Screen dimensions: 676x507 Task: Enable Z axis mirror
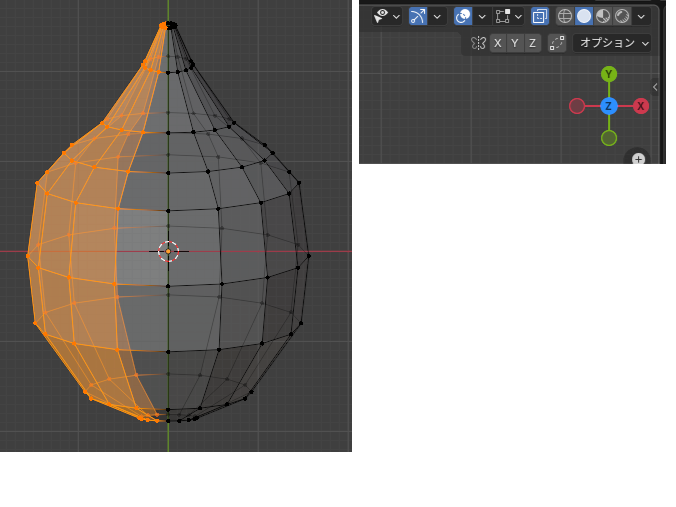(533, 43)
